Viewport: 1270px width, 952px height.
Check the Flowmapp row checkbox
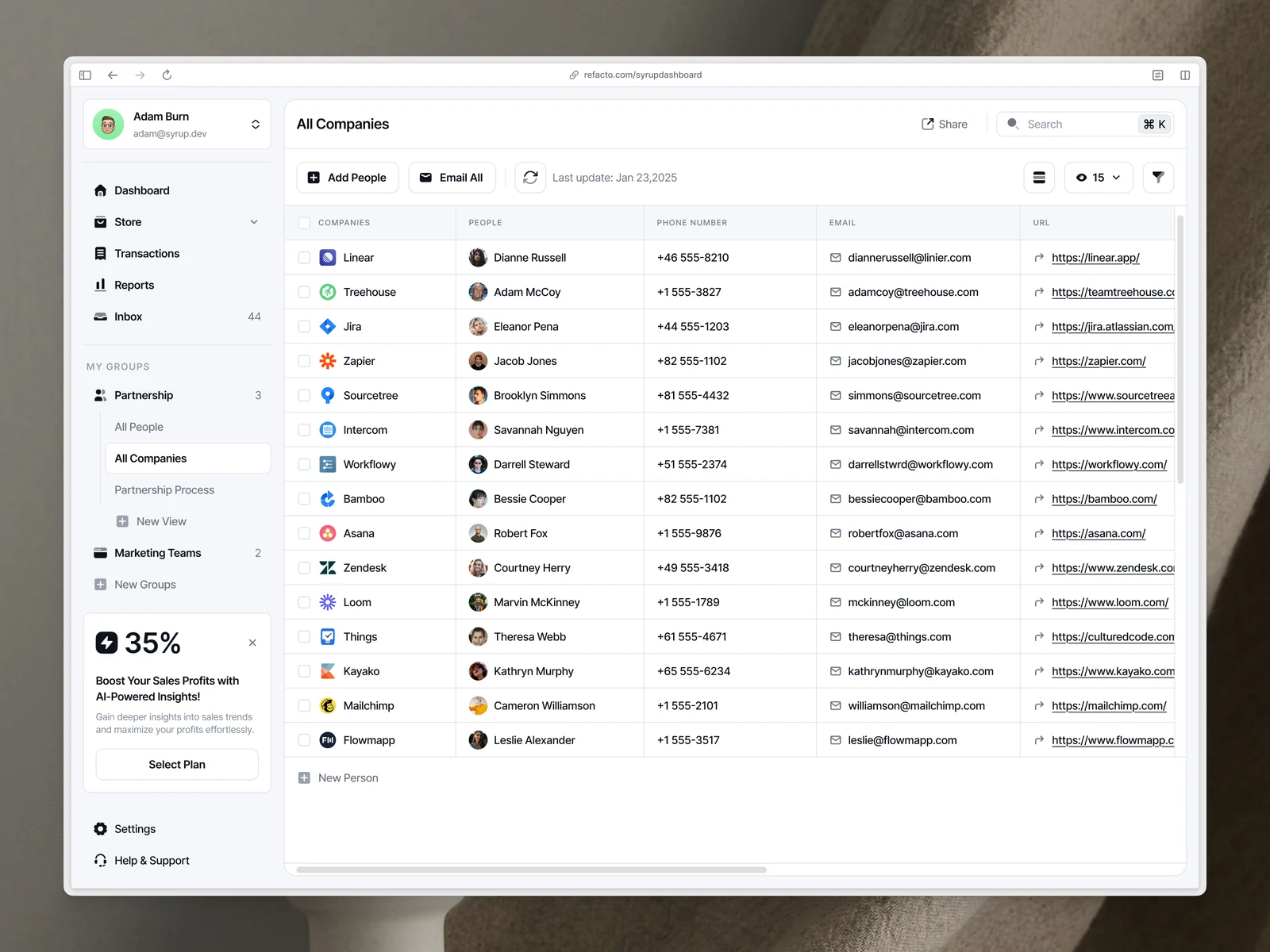(304, 740)
